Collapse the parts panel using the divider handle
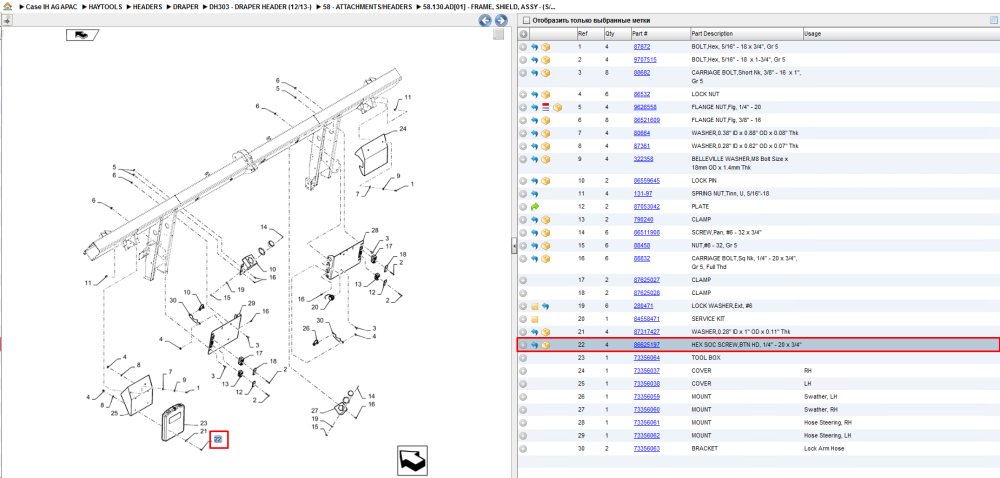Viewport: 1000px width, 478px height. pyautogui.click(x=514, y=245)
